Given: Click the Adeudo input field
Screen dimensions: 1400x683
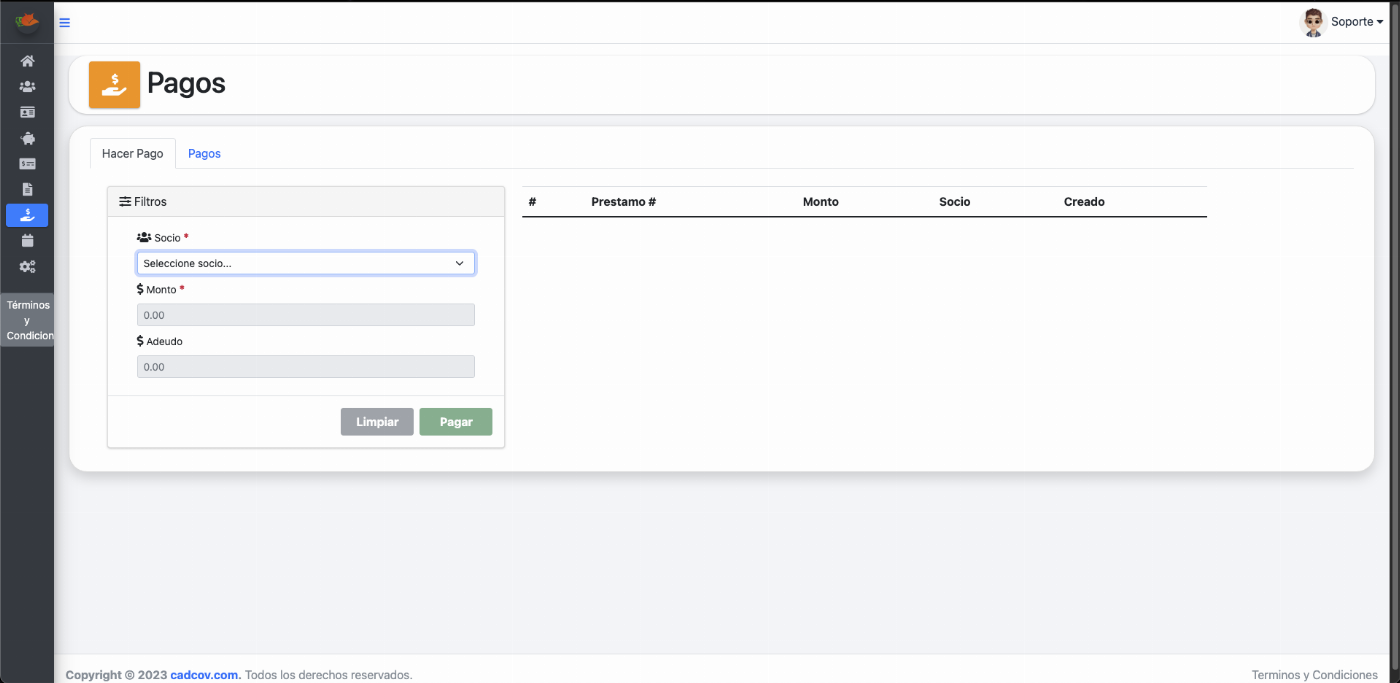Looking at the screenshot, I should (x=305, y=367).
